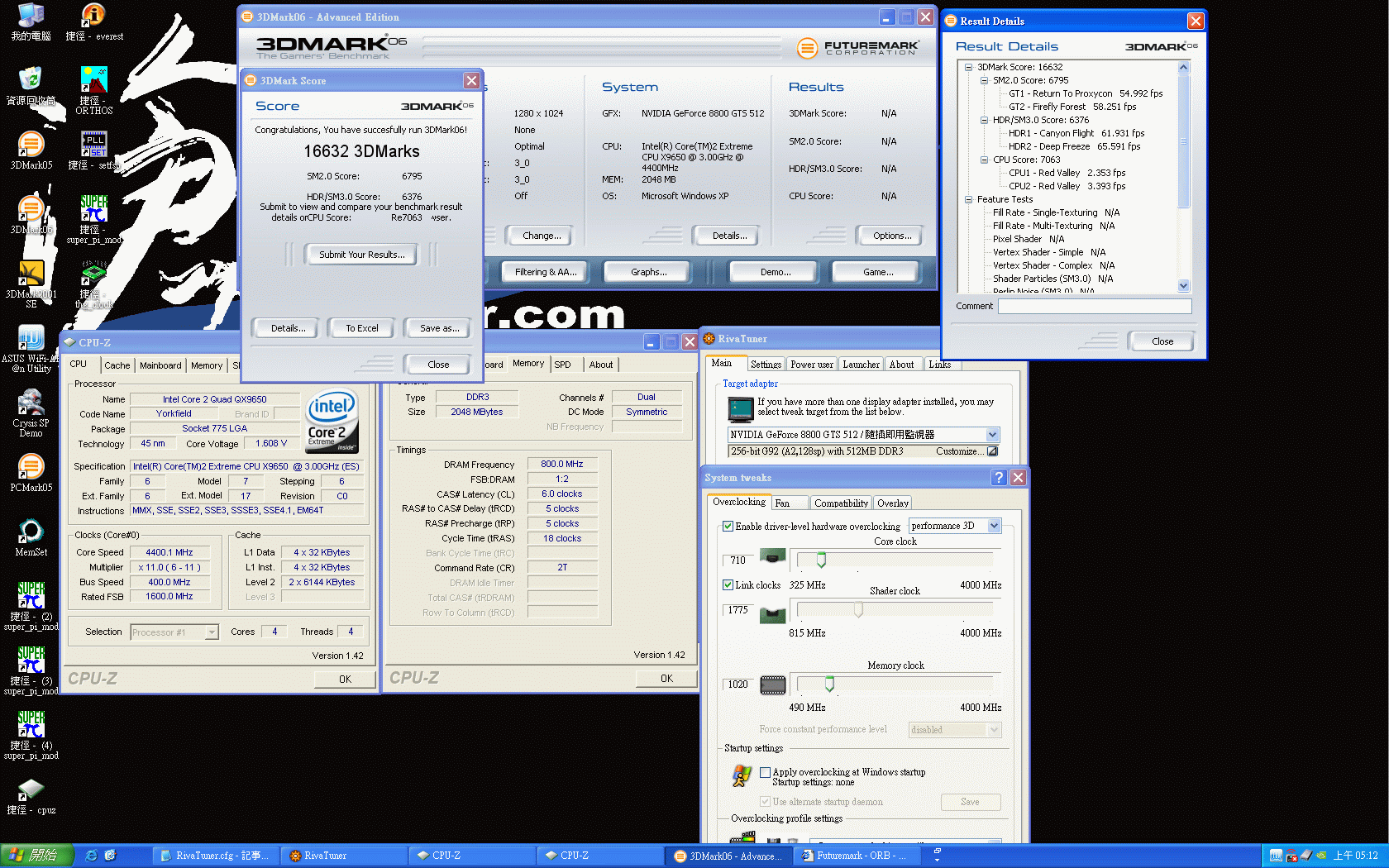Open the Force constant performance level dropdown

tap(994, 730)
